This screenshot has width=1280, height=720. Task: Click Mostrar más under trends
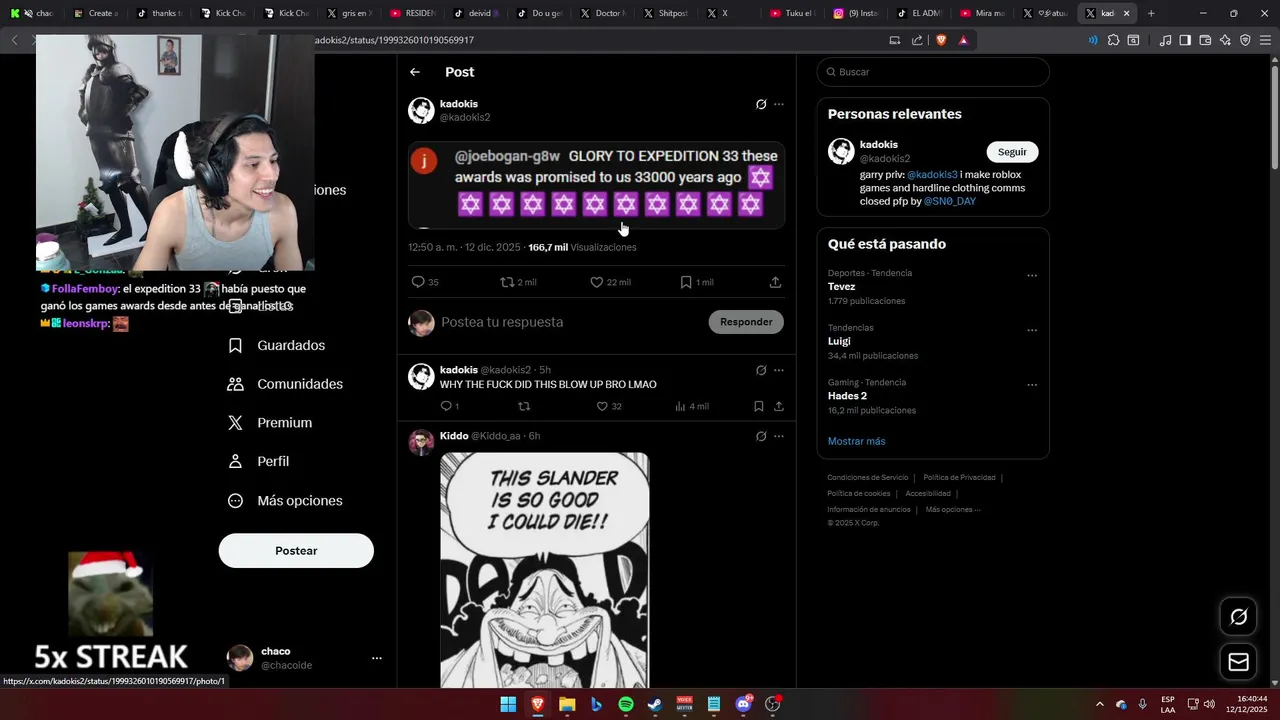(x=856, y=441)
